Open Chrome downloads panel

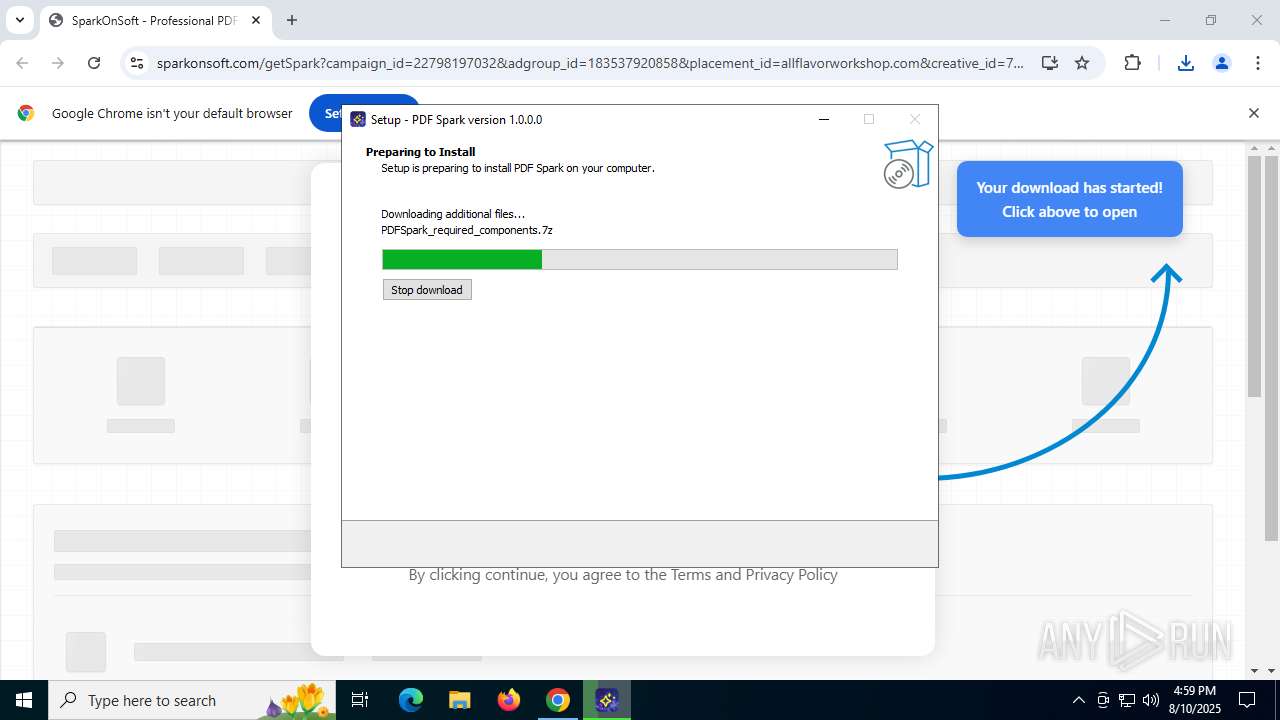1185,63
